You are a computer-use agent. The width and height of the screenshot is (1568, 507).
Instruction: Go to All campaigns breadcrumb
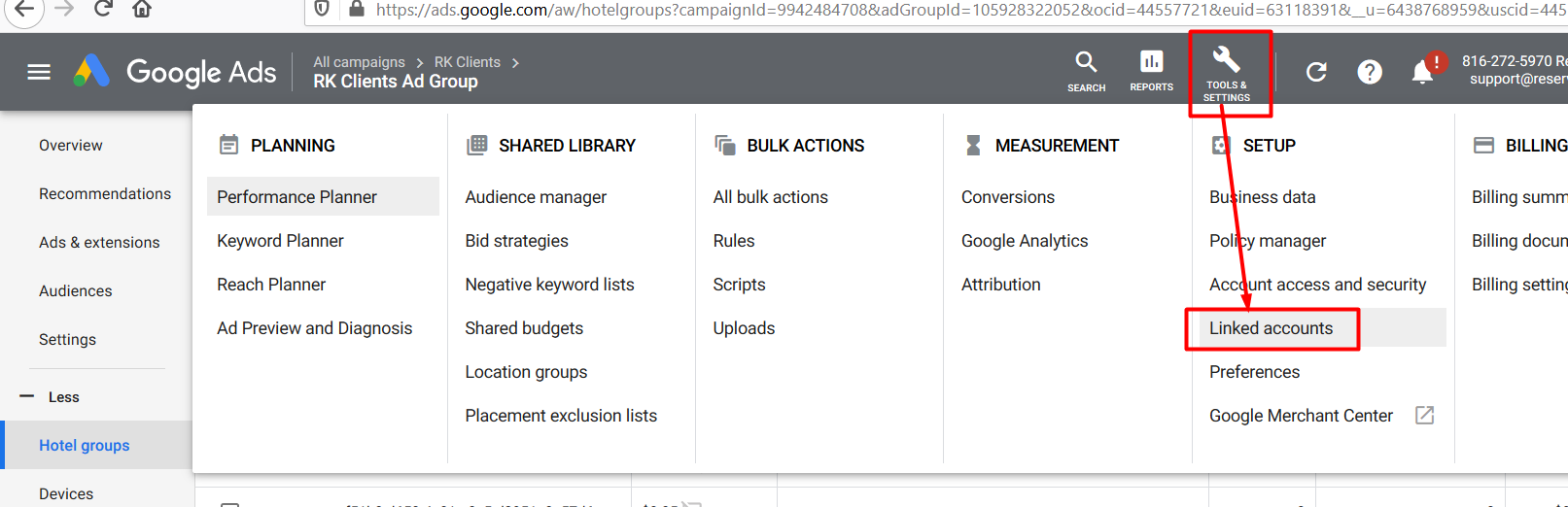pyautogui.click(x=359, y=61)
